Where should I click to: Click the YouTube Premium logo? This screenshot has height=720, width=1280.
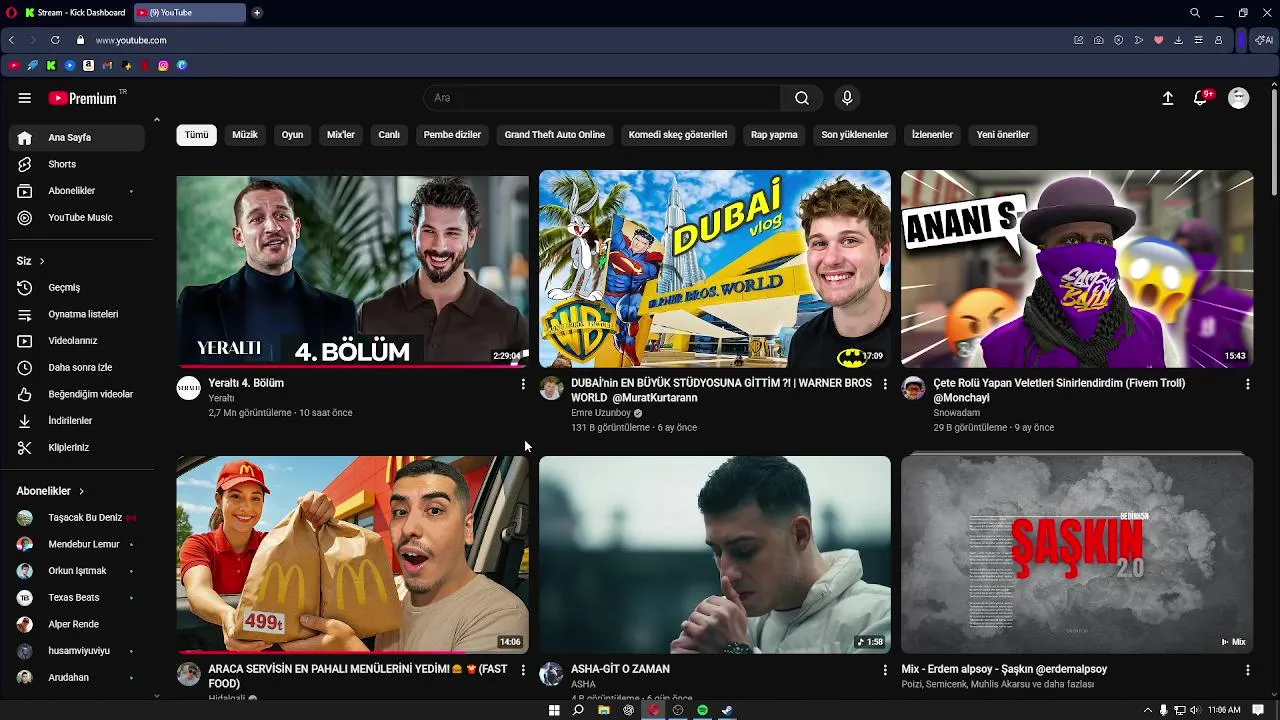point(83,98)
